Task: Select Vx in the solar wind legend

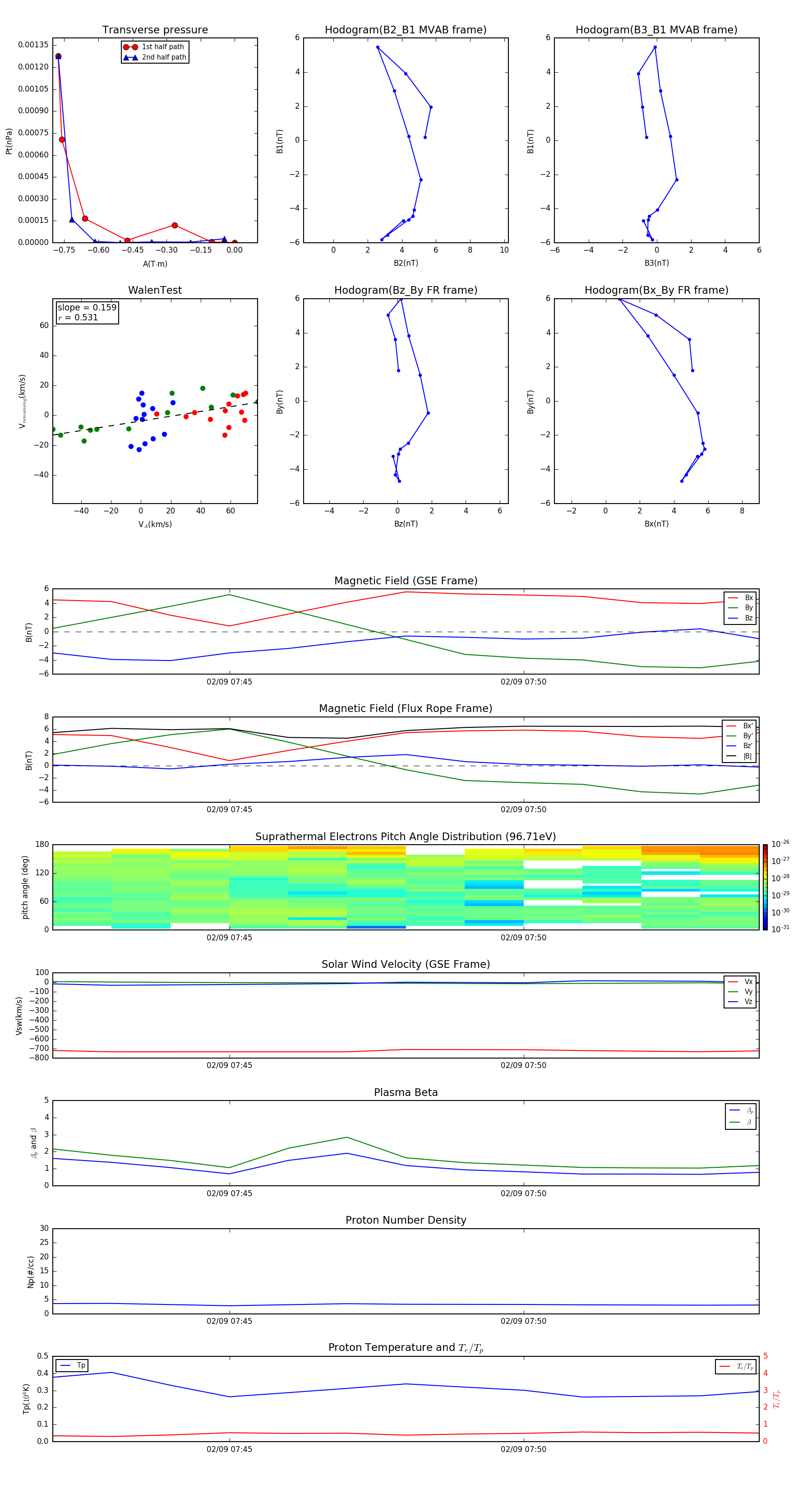Action: pos(741,981)
